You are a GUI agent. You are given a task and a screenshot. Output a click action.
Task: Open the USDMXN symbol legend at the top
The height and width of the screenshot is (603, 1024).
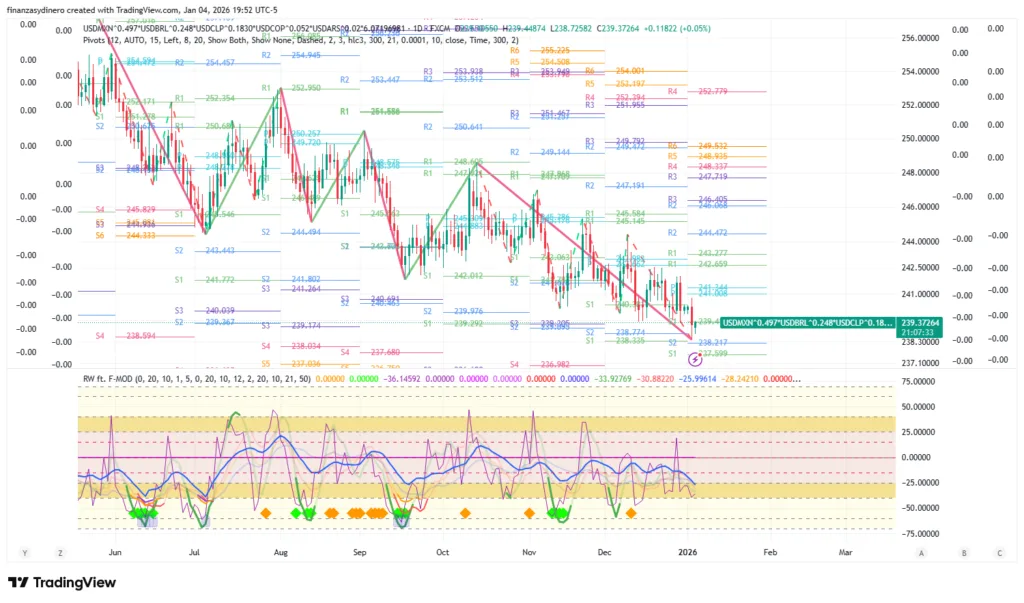(x=250, y=29)
